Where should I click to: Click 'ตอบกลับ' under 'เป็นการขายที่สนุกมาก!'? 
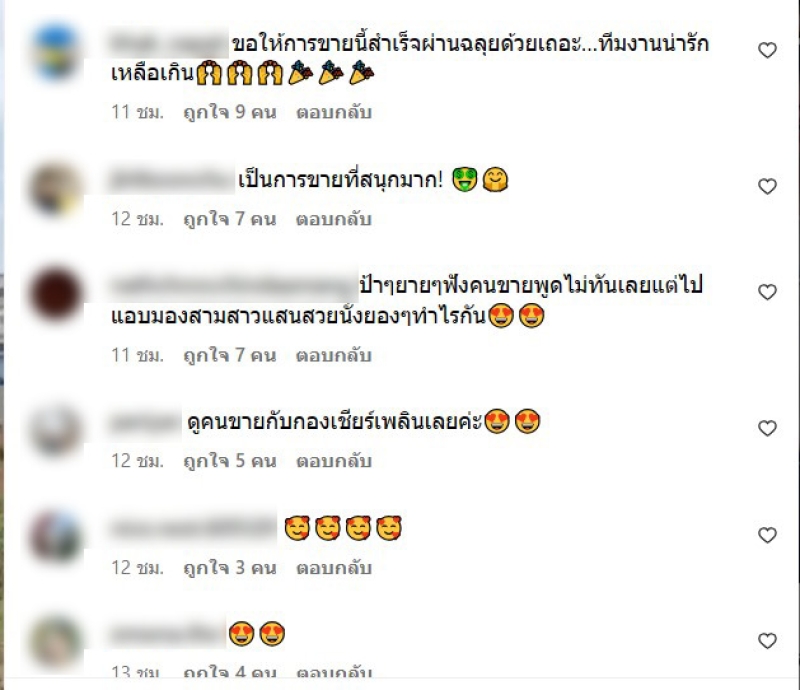click(334, 219)
